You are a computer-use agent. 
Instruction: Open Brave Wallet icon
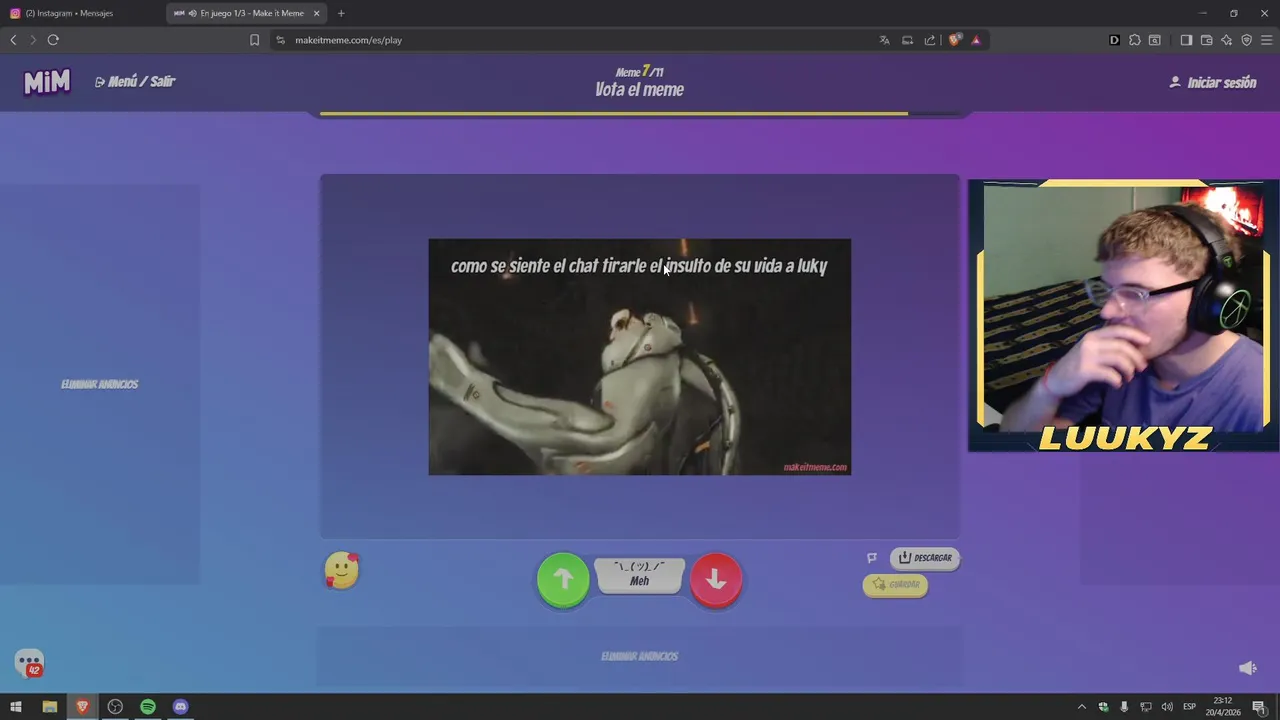[x=1206, y=40]
